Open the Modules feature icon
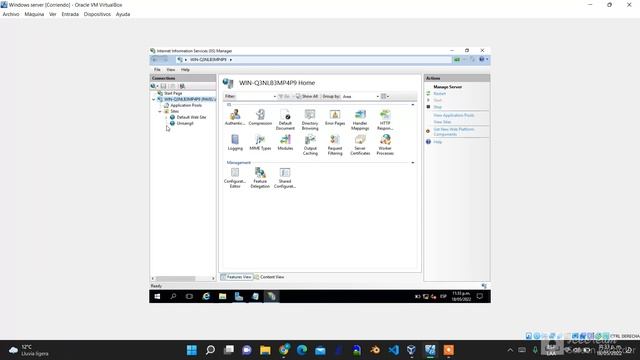640x360 pixels. click(x=285, y=142)
